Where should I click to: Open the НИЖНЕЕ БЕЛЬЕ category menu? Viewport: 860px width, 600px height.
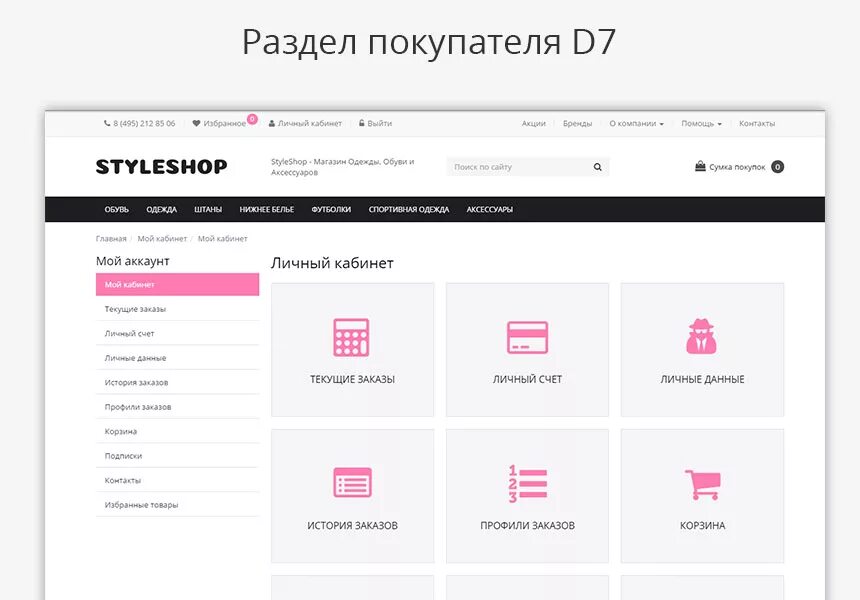[267, 210]
